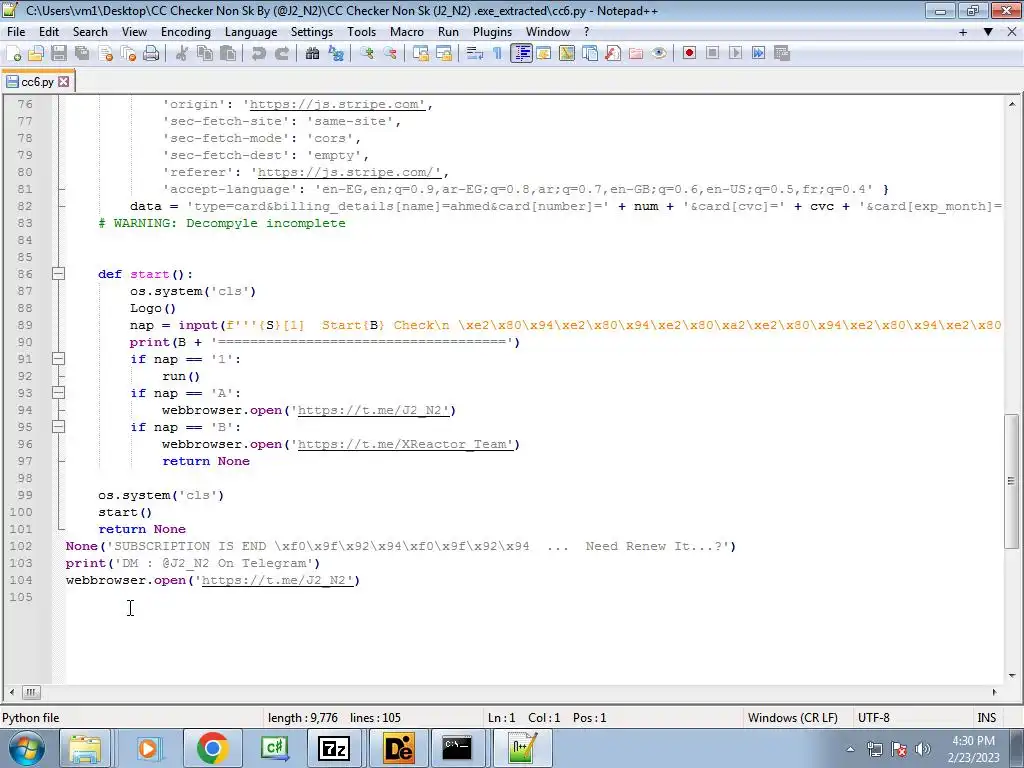This screenshot has height=768, width=1024.
Task: Open the Search menu
Action: [90, 31]
